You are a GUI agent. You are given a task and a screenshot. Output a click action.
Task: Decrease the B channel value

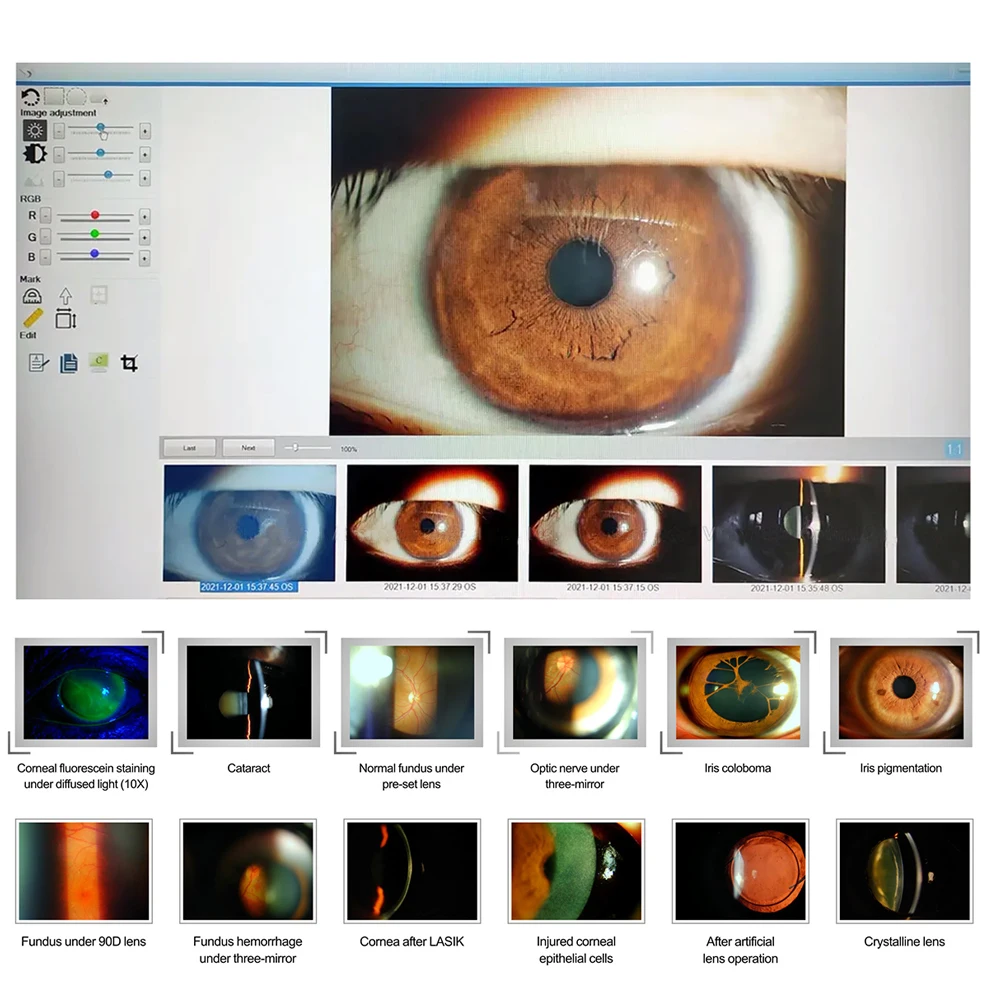(x=45, y=257)
